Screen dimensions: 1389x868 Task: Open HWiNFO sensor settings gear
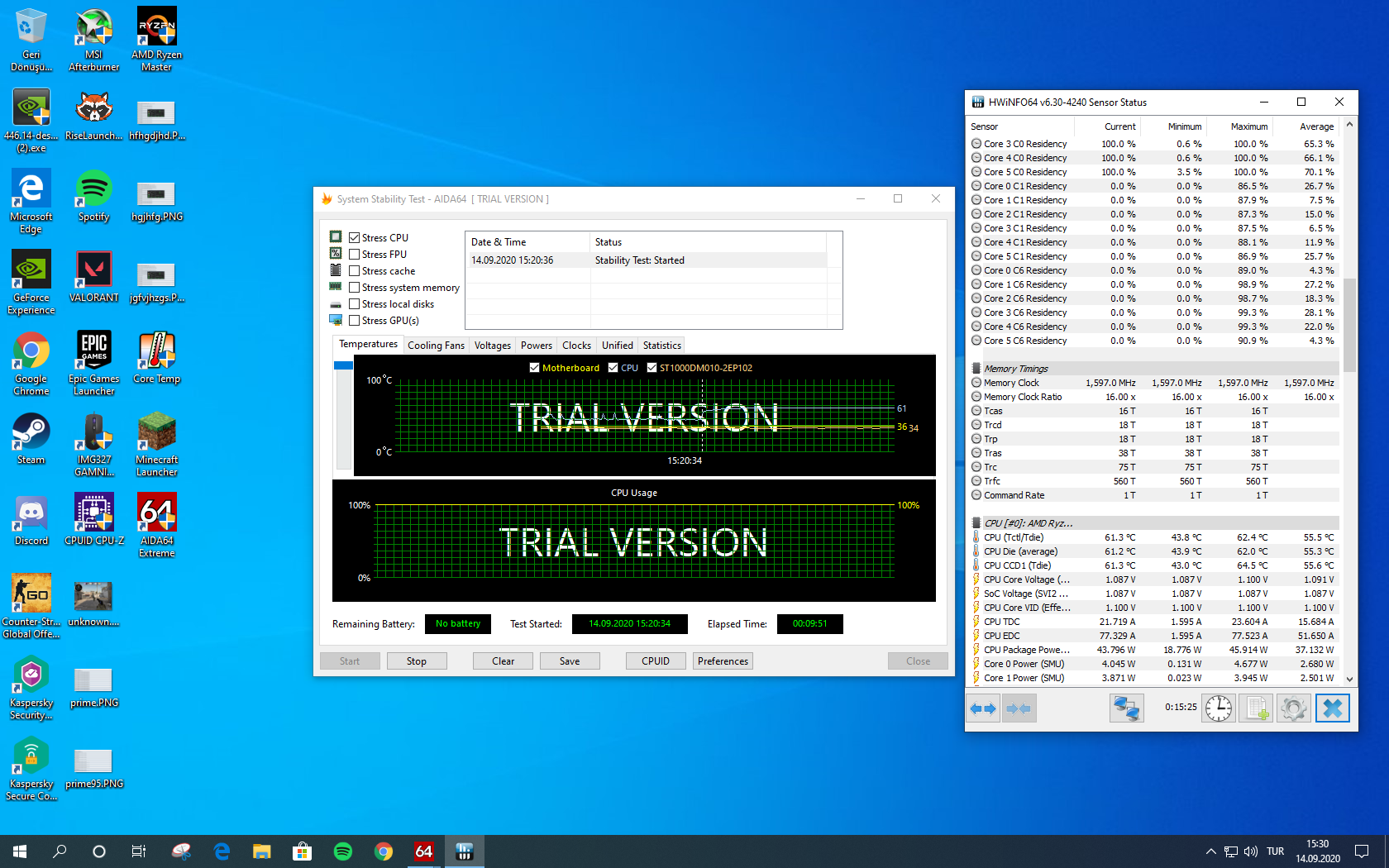[x=1294, y=708]
